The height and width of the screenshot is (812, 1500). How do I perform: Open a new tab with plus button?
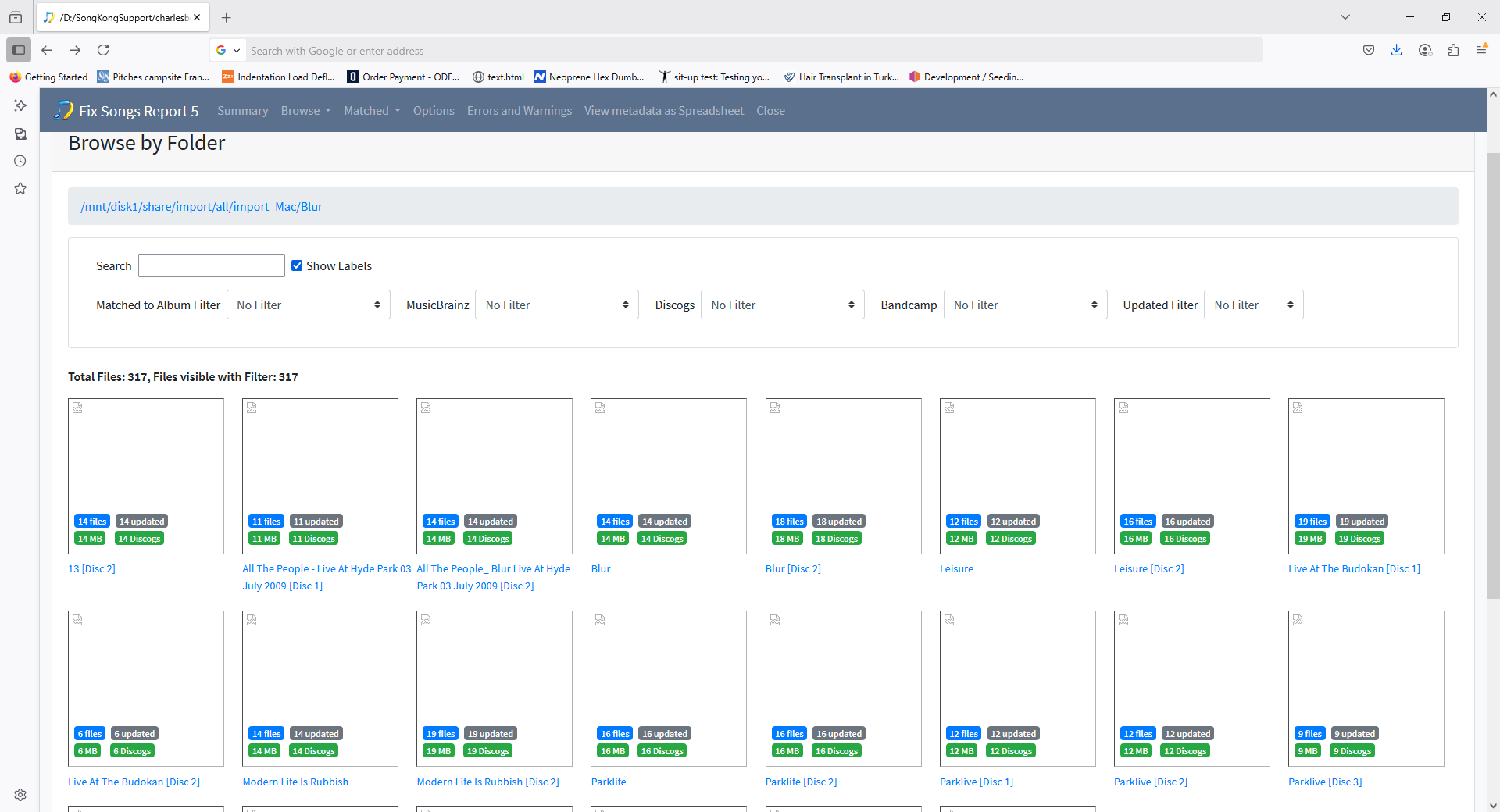tap(226, 17)
